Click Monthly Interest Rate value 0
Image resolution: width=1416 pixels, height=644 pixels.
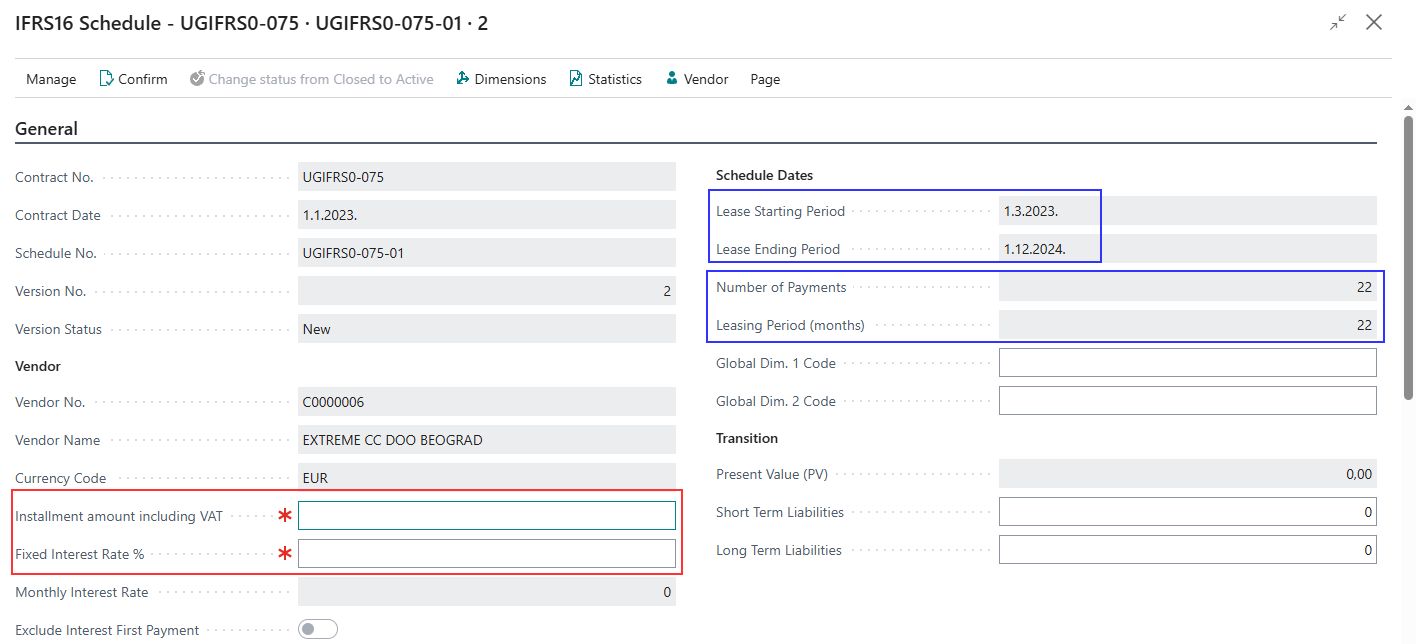(487, 592)
